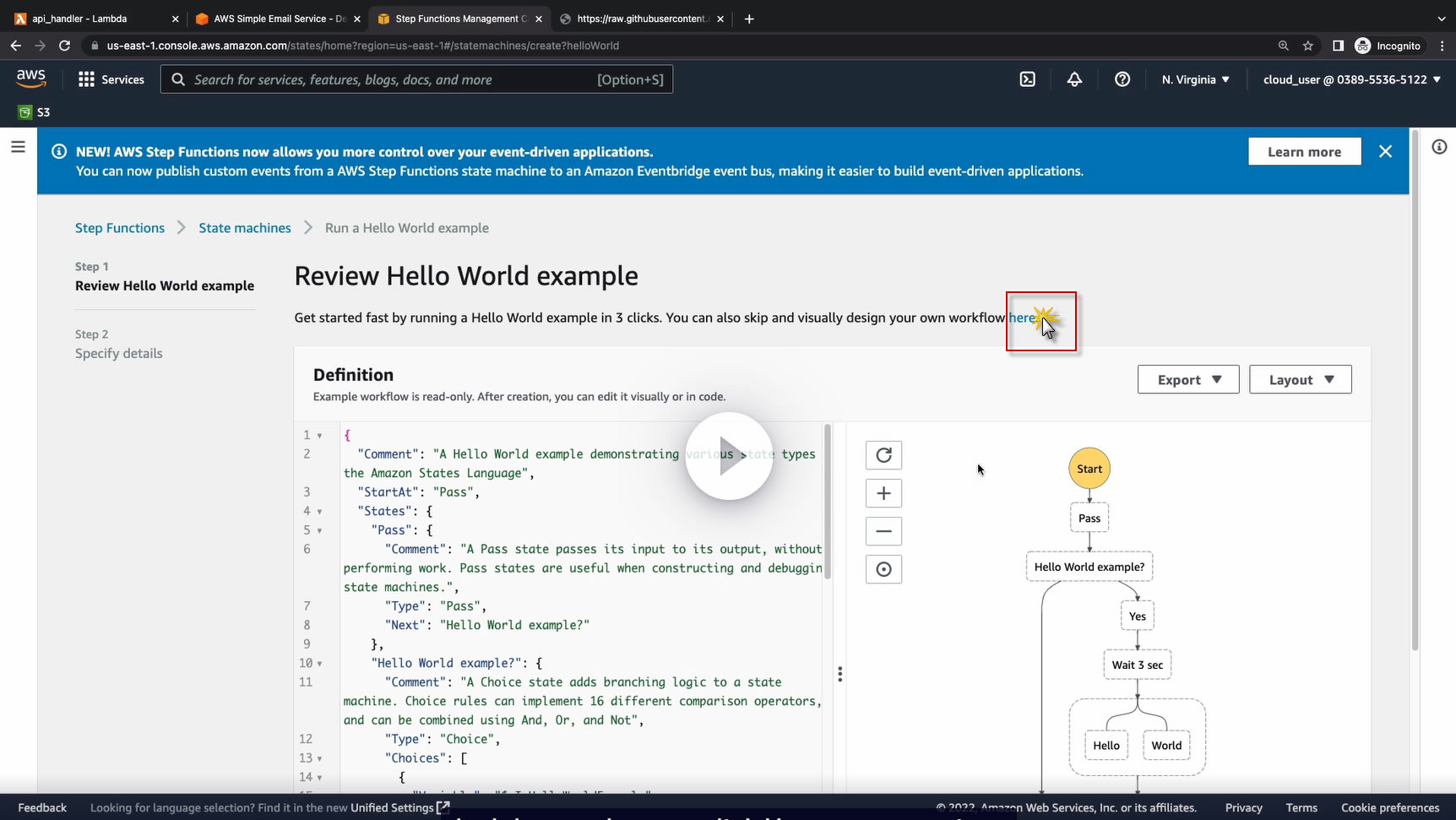Zoom out on the workflow graph
1456x820 pixels.
[x=883, y=531]
